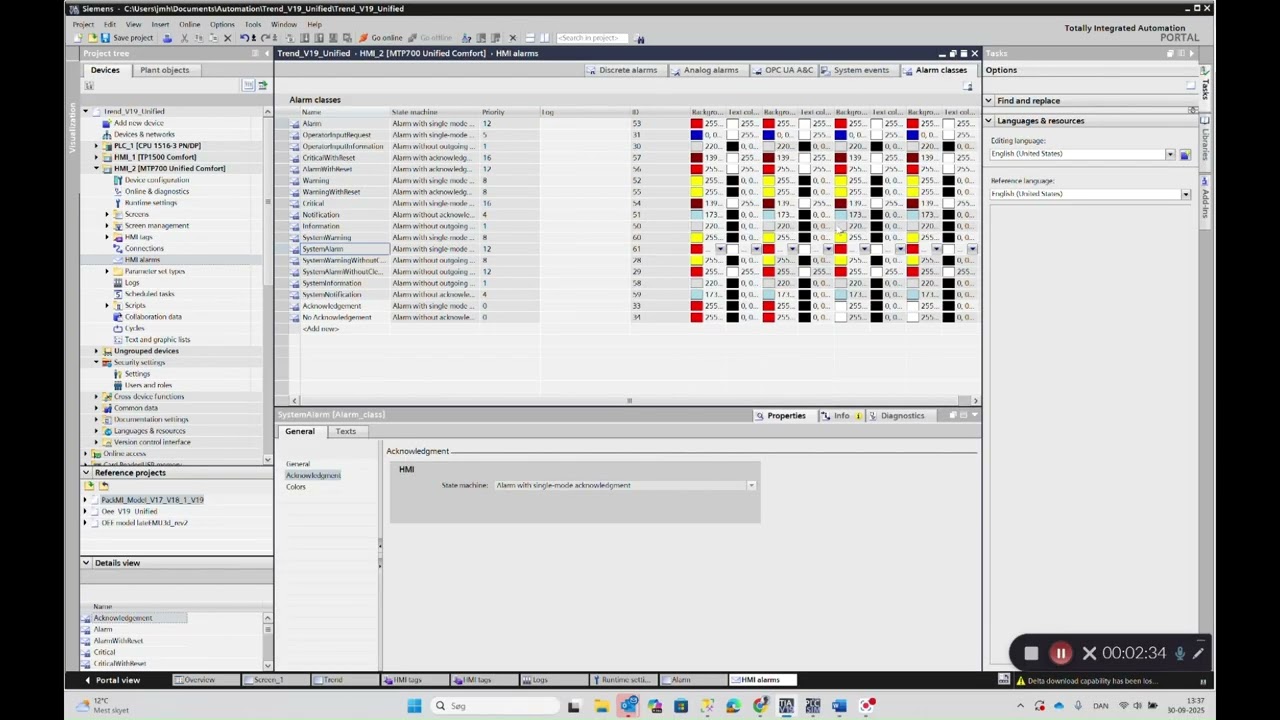Open Word from the Windows taskbar

[839, 706]
